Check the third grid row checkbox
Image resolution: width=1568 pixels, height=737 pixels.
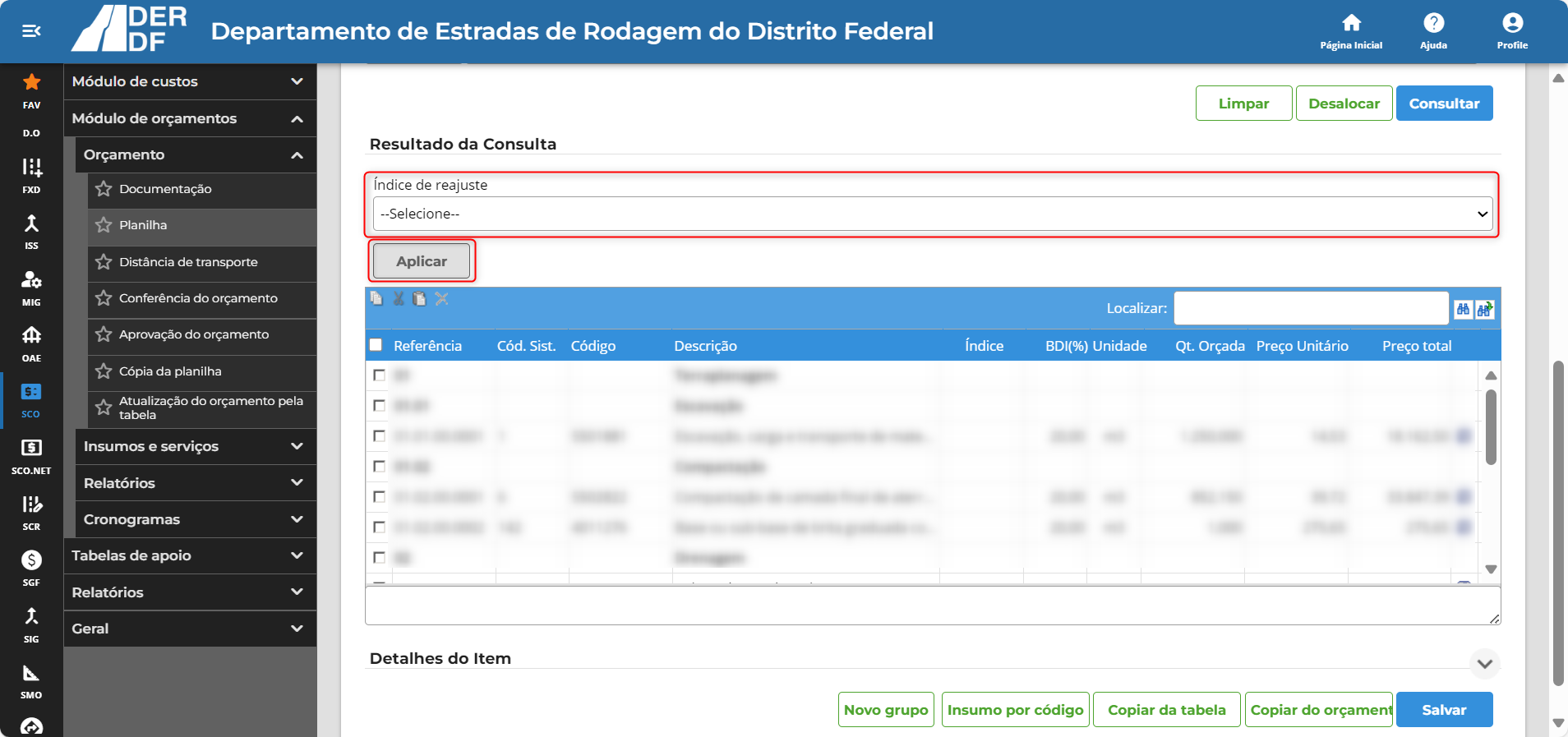pyautogui.click(x=379, y=436)
